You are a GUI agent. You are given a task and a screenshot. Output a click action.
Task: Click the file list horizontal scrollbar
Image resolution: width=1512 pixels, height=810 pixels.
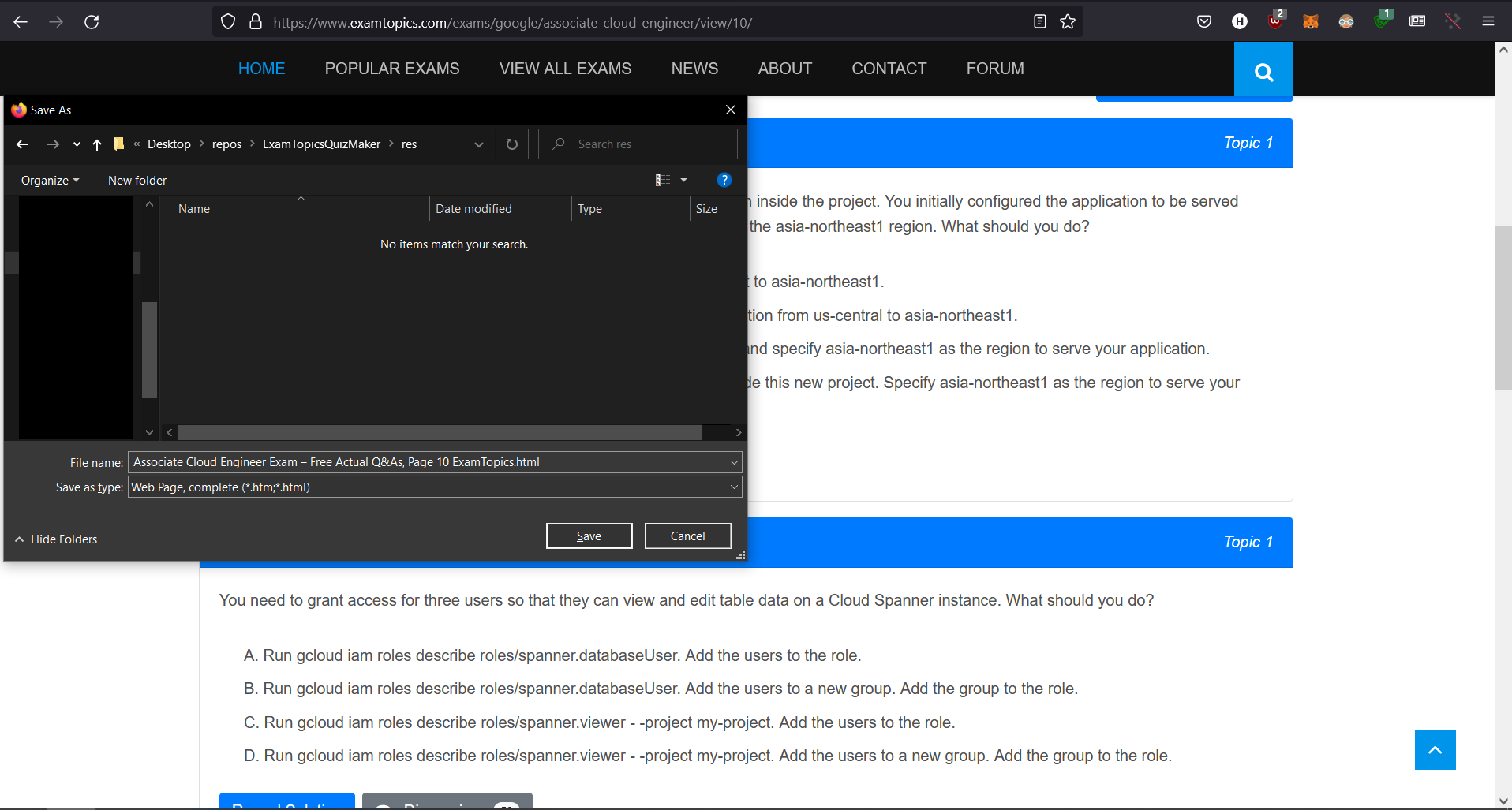pos(440,433)
